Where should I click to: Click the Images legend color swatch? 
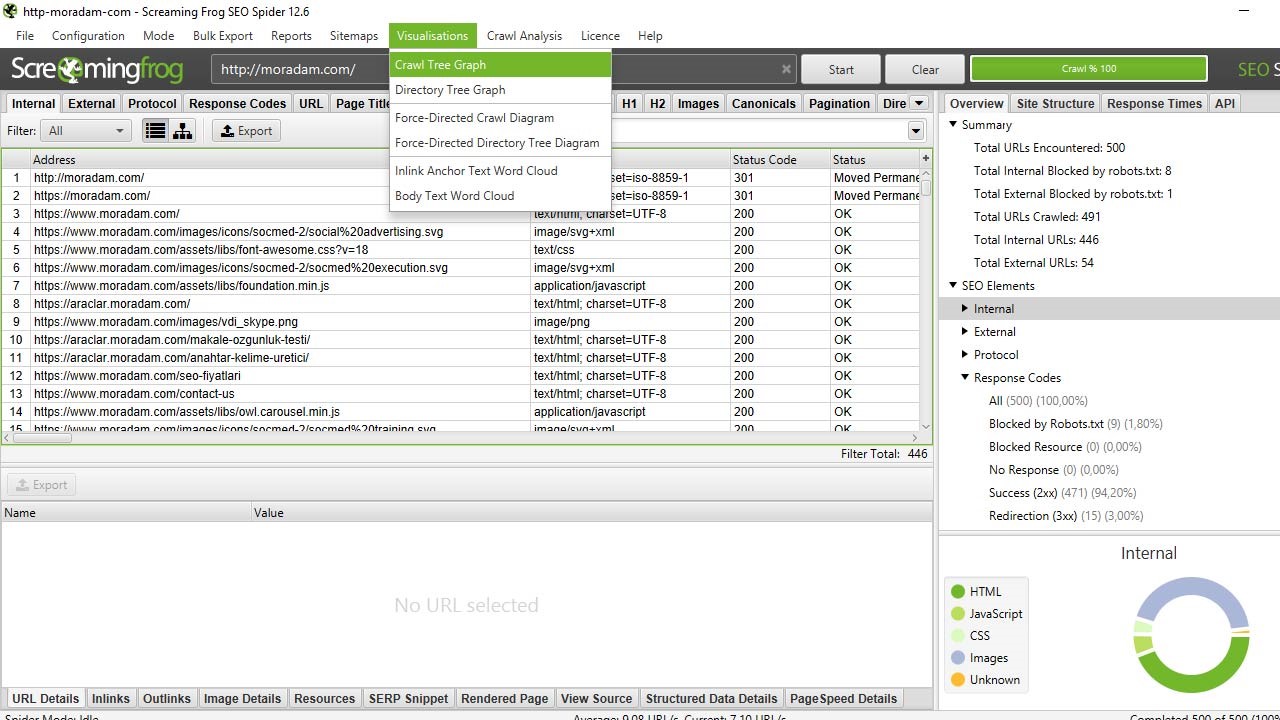pos(958,658)
